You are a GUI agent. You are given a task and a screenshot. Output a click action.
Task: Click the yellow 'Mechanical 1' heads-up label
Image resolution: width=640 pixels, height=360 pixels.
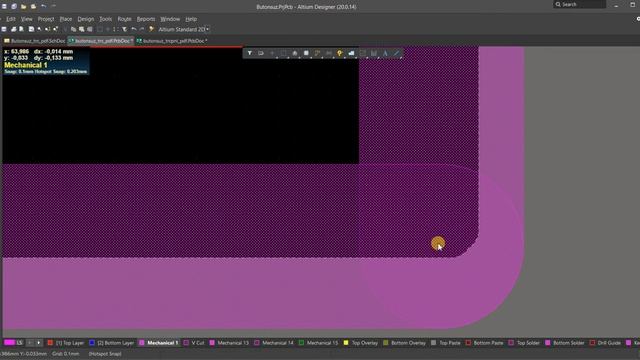26,65
